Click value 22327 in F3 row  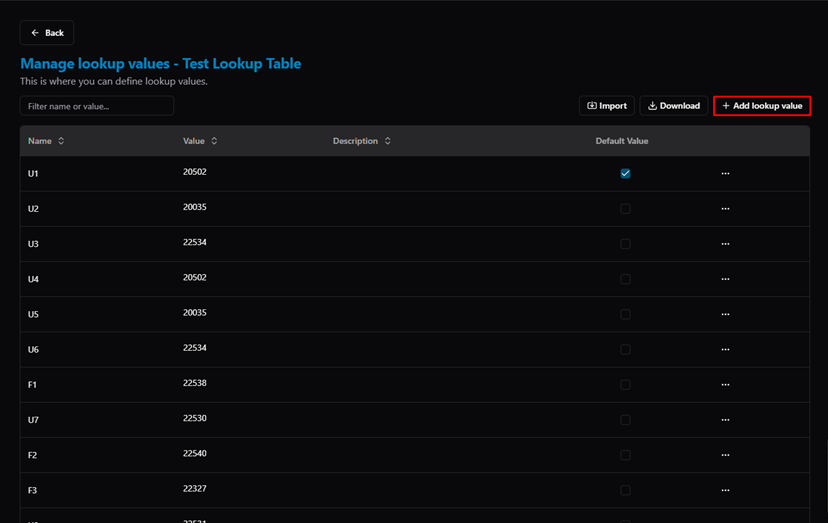195,489
